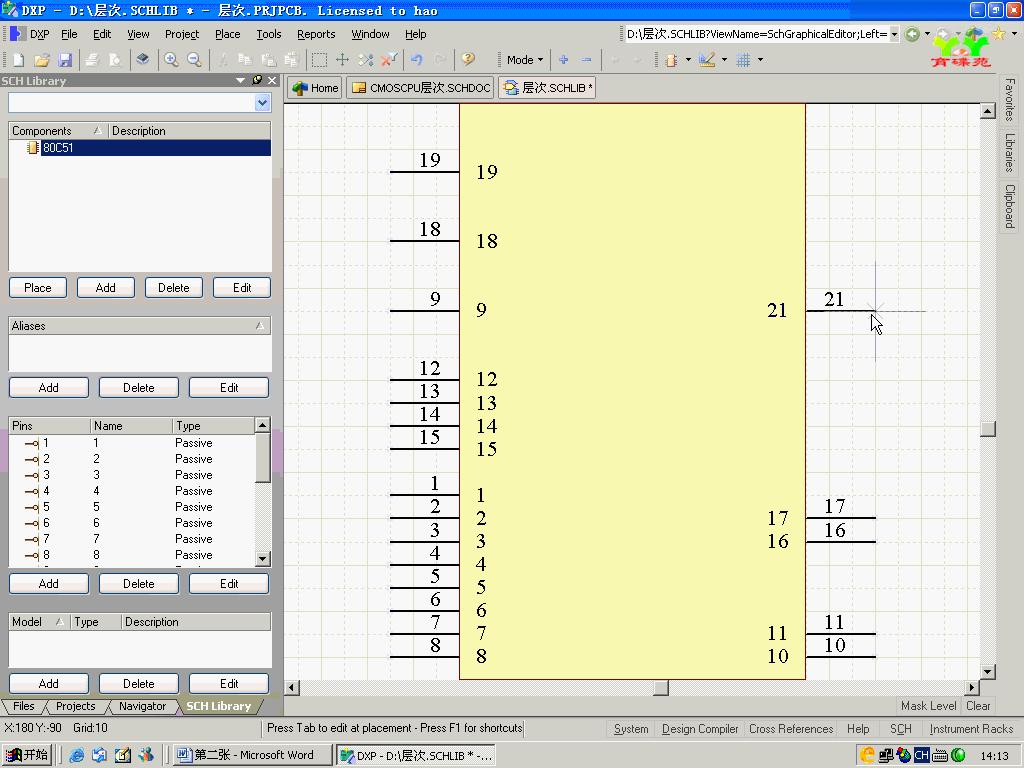Click the editor vertical scrollbar thumb

988,428
